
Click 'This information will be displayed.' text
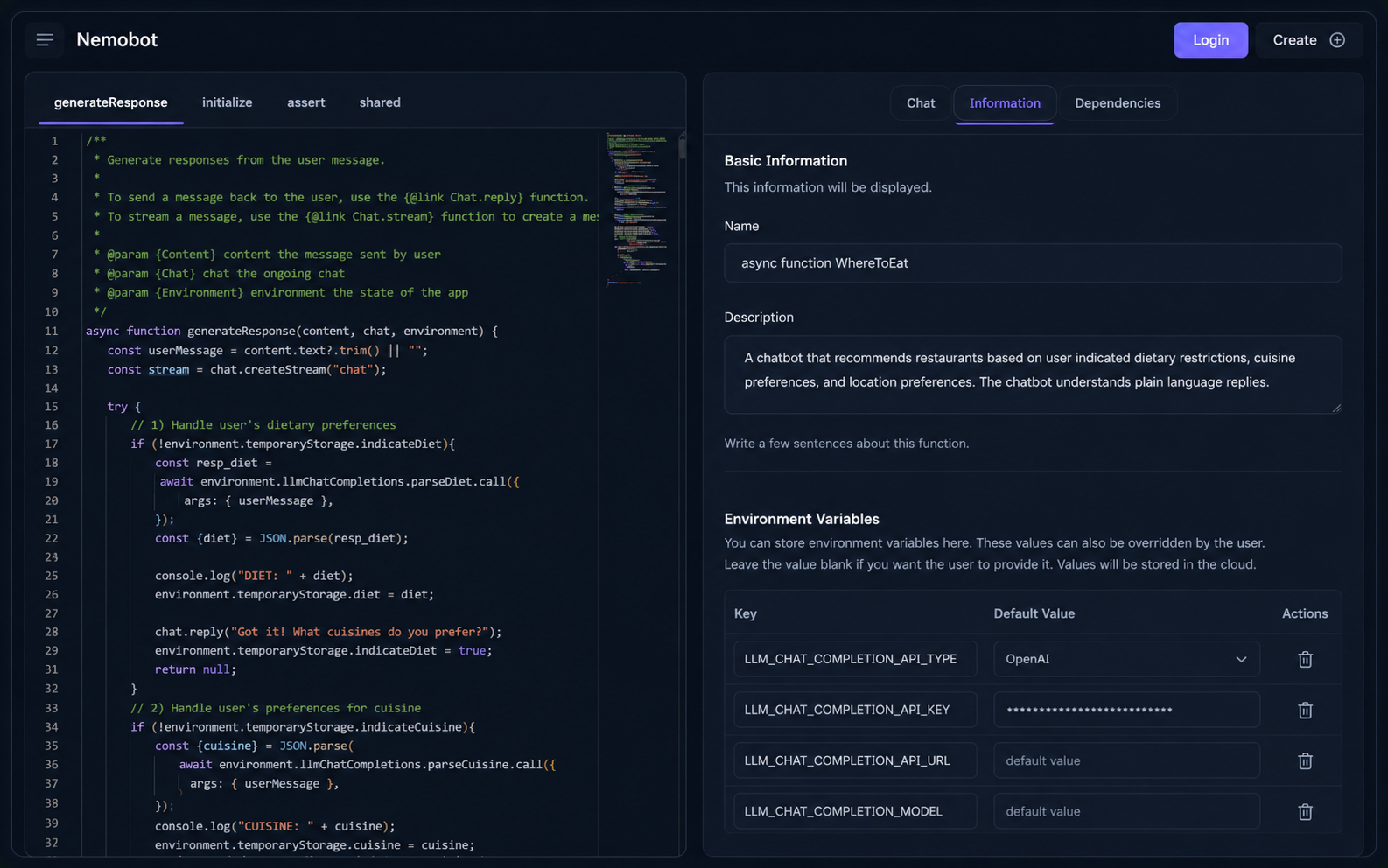(x=828, y=187)
